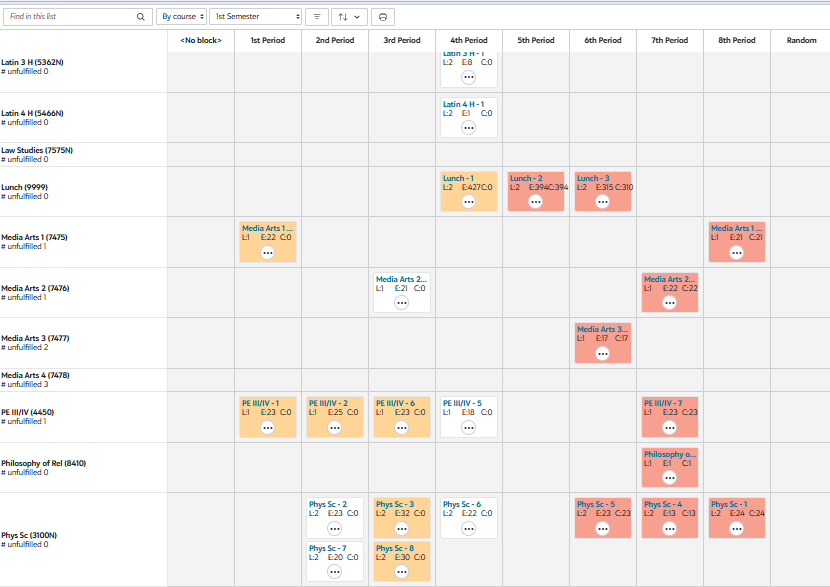Click the print icon button
The image size is (830, 587).
(383, 17)
